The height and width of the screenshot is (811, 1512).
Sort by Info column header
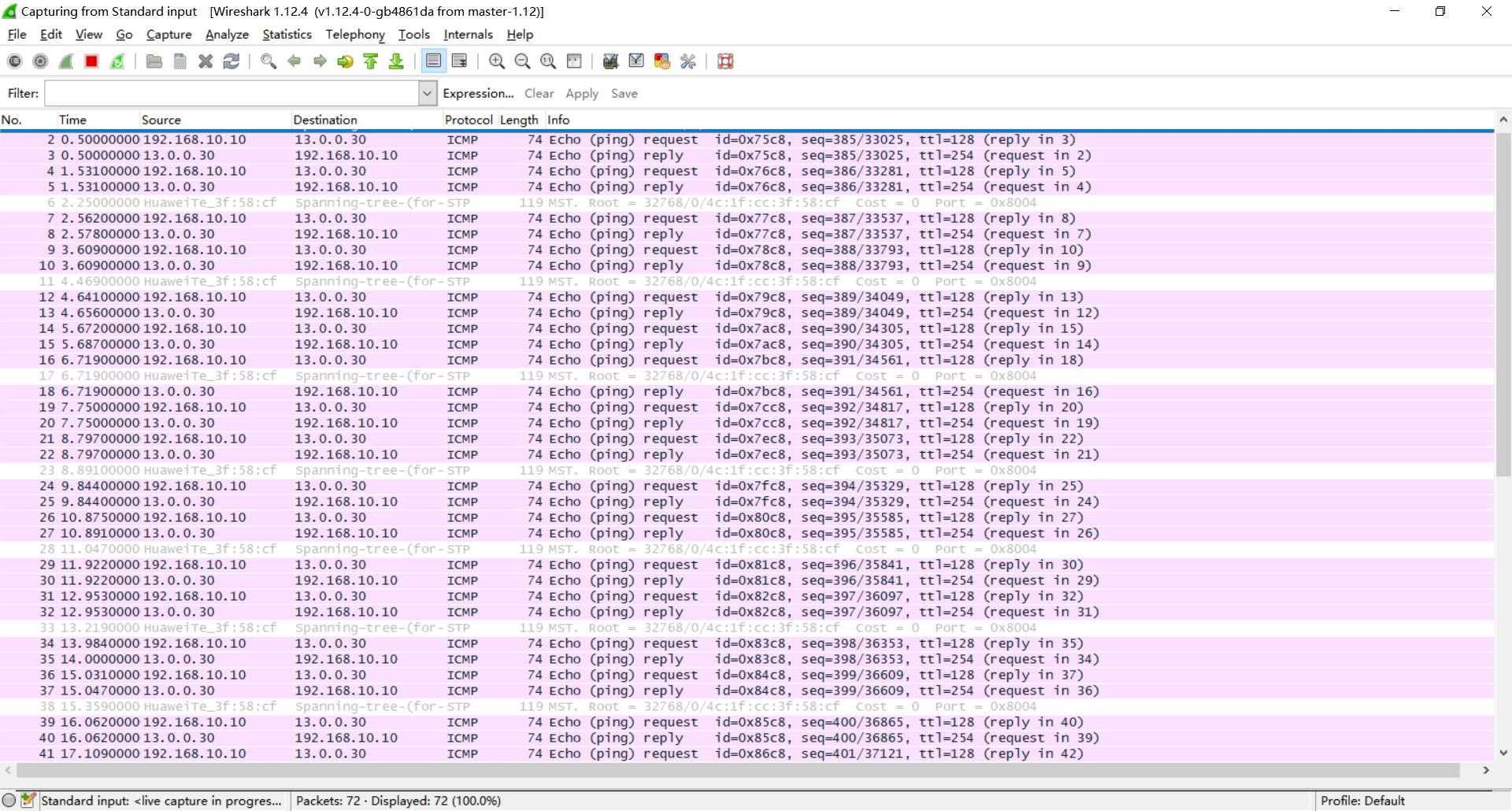pos(1020,120)
